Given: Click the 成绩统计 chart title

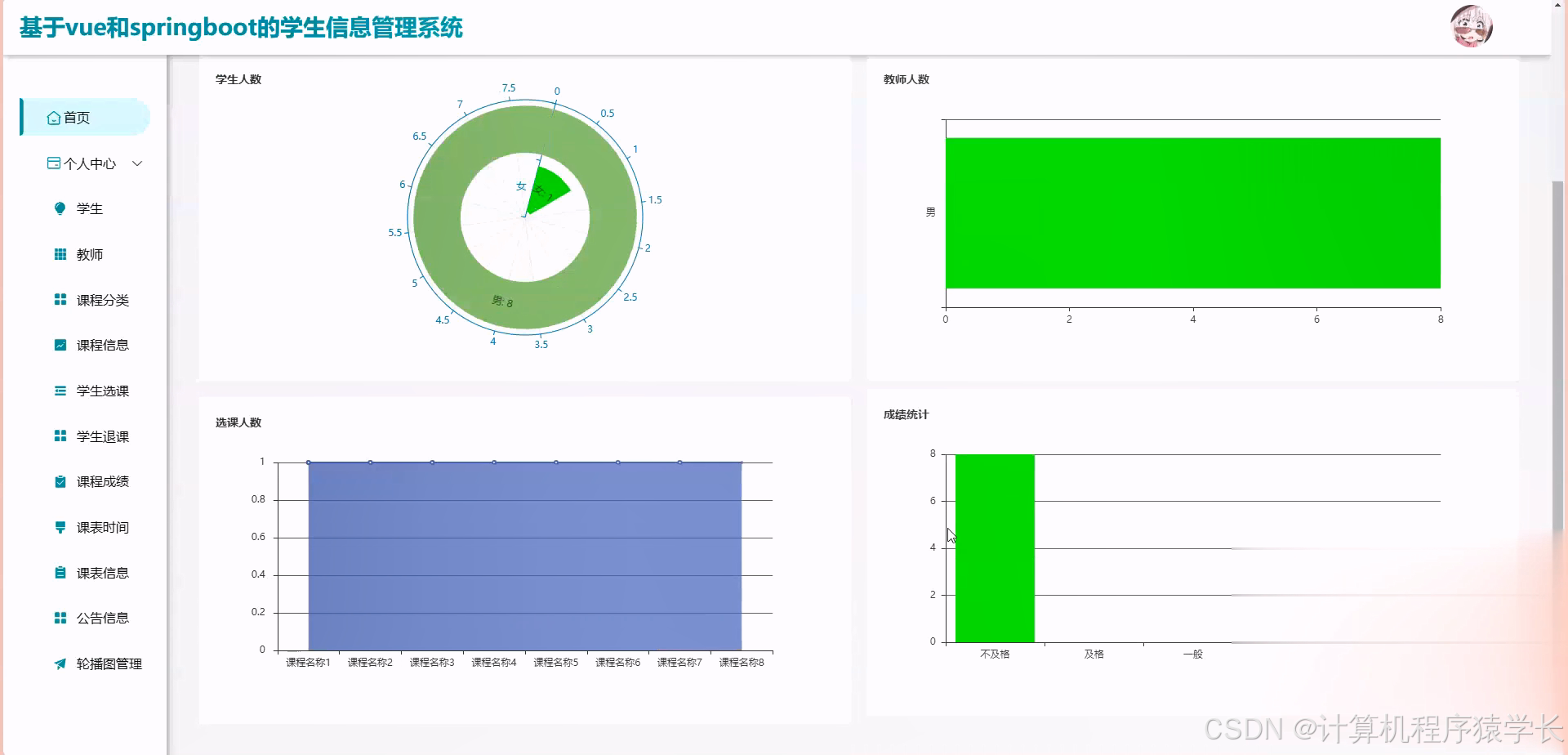Looking at the screenshot, I should pyautogui.click(x=906, y=414).
